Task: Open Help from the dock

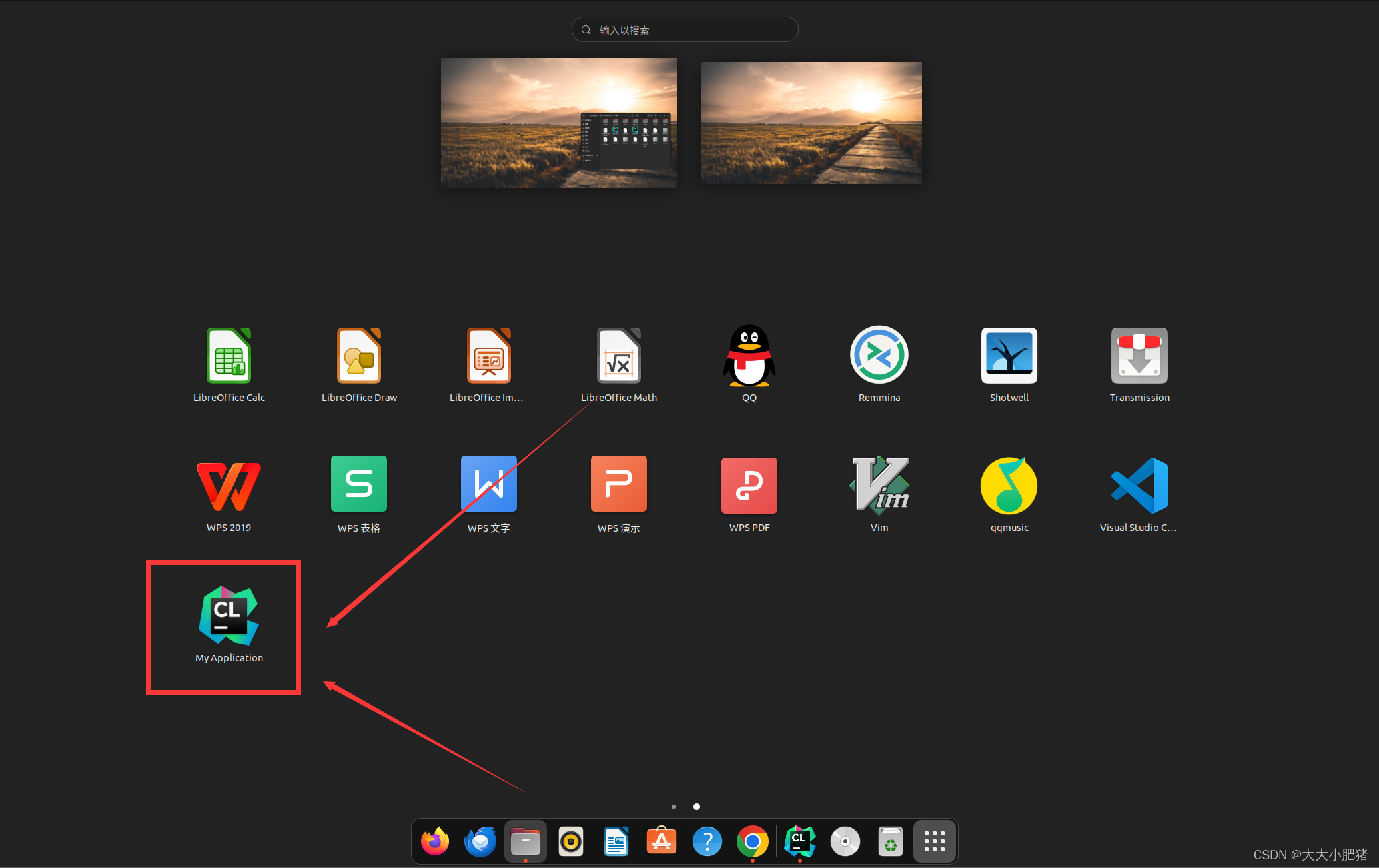Action: point(707,841)
